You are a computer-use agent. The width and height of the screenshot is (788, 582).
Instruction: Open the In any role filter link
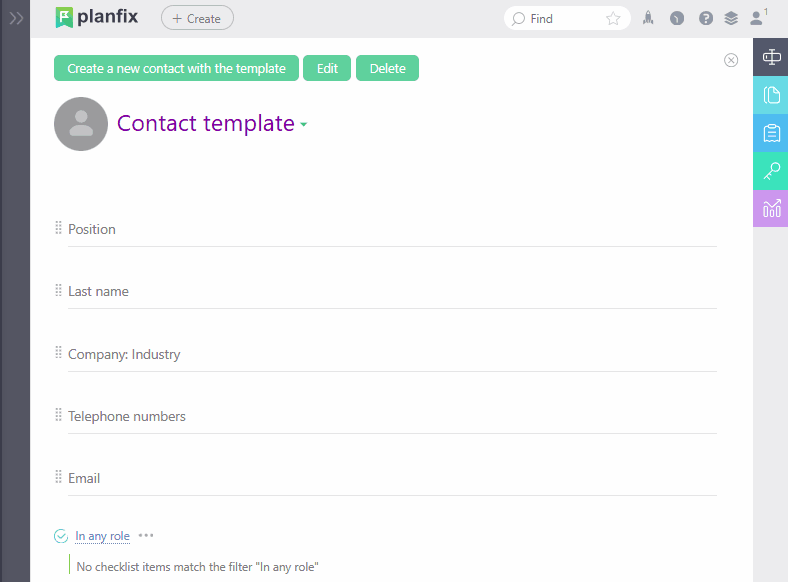point(102,536)
